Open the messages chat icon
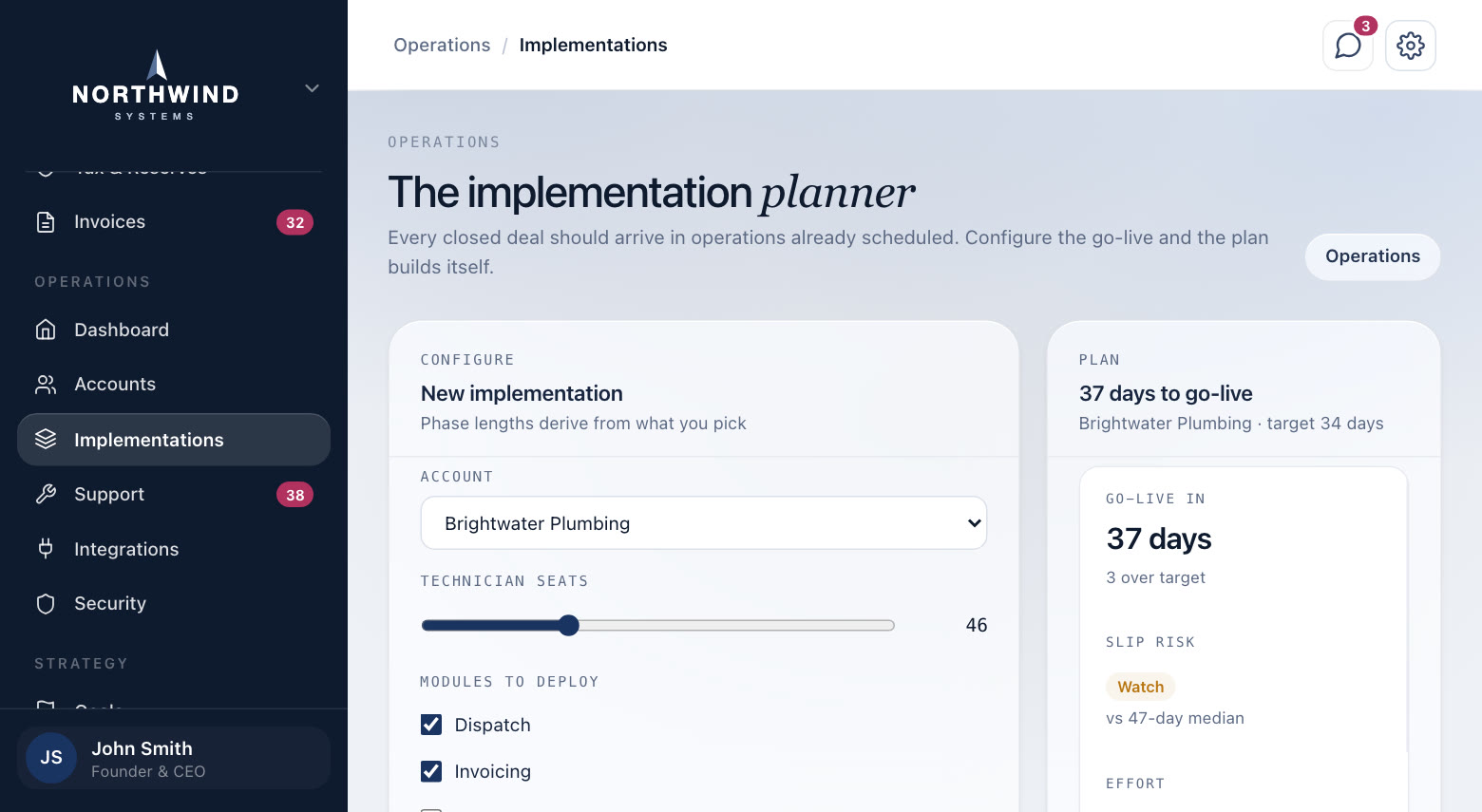This screenshot has width=1482, height=812. pos(1347,46)
